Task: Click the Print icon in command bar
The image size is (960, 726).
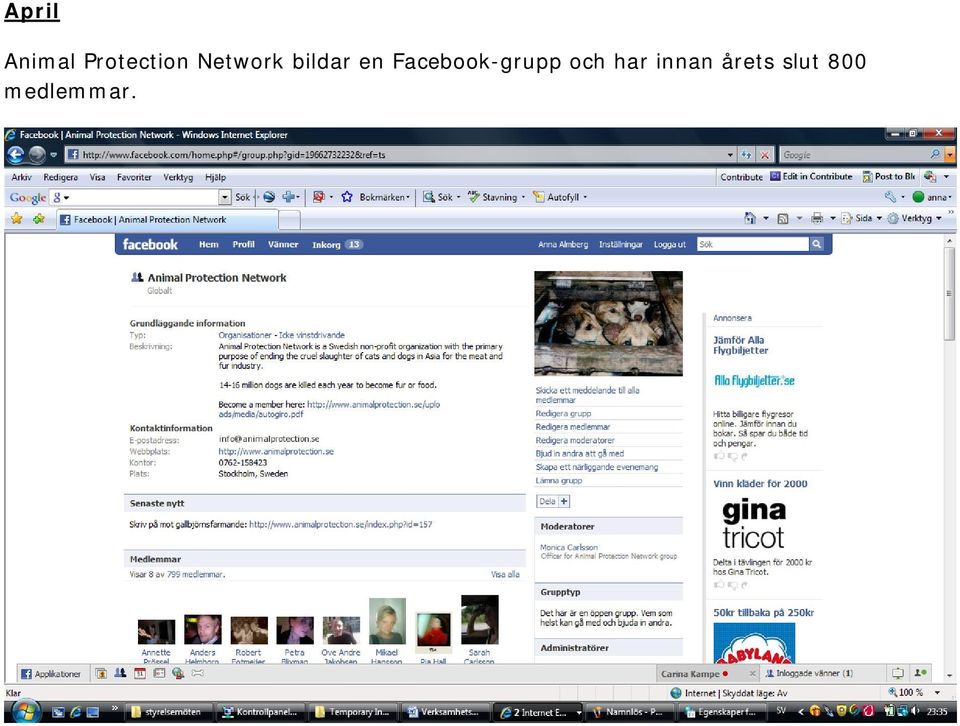Action: tap(817, 218)
